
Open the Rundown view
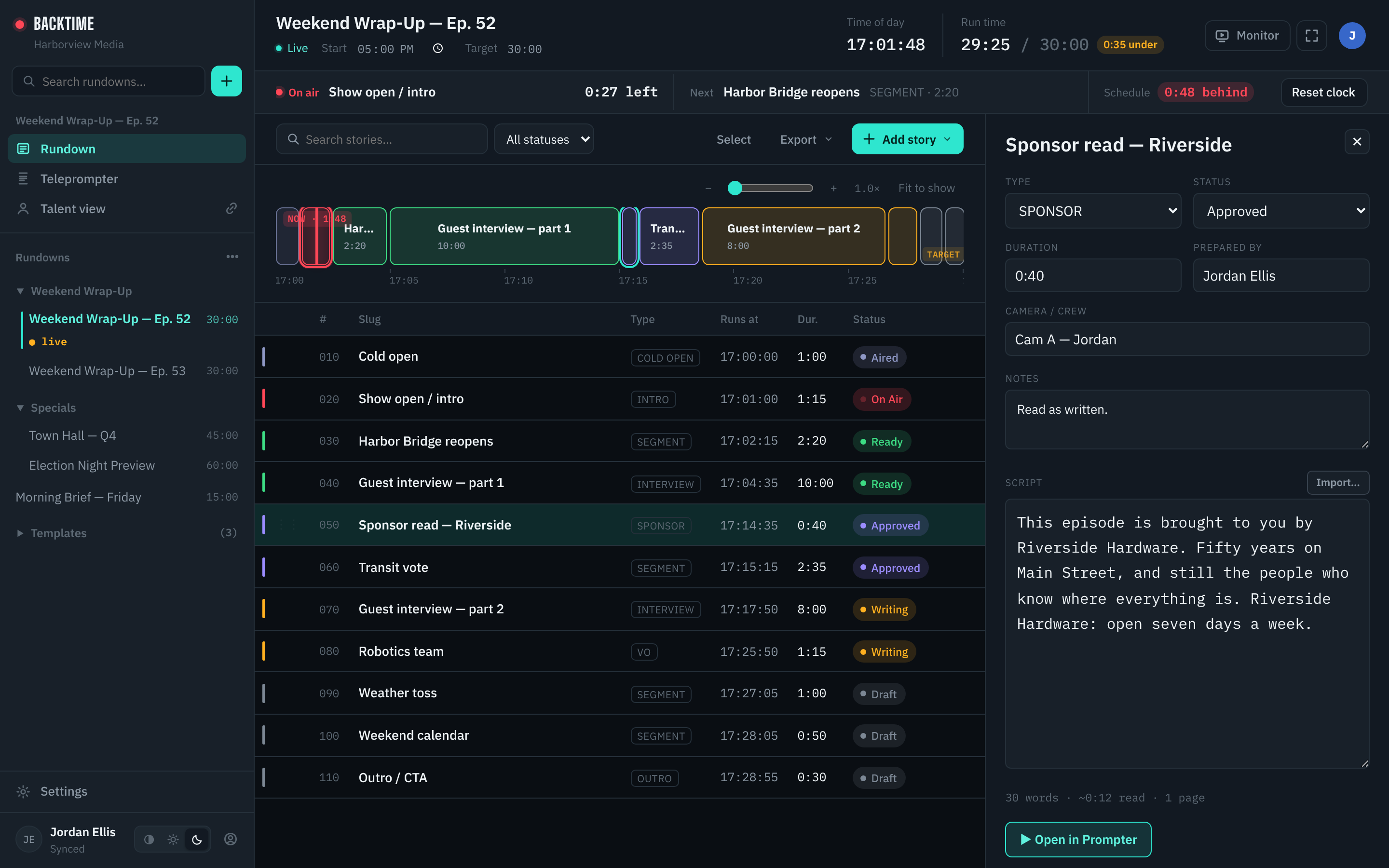pyautogui.click(x=127, y=149)
